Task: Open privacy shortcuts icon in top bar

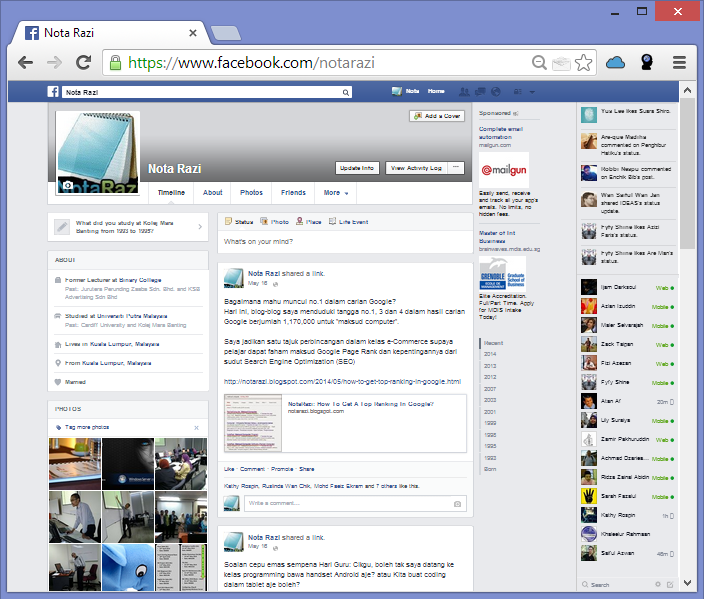Action: [518, 92]
